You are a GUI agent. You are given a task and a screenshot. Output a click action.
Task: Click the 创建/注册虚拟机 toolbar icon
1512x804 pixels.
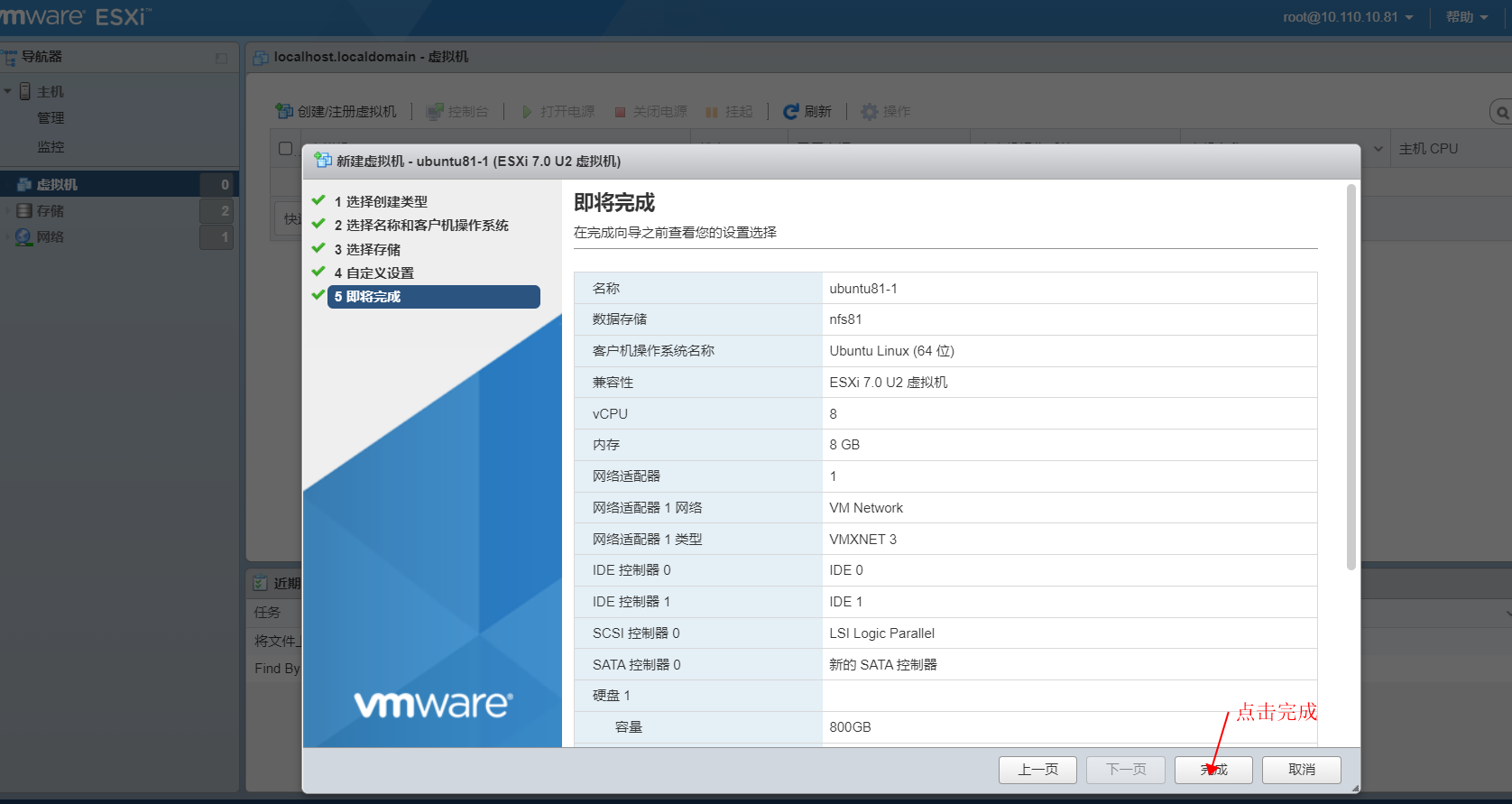tap(284, 111)
